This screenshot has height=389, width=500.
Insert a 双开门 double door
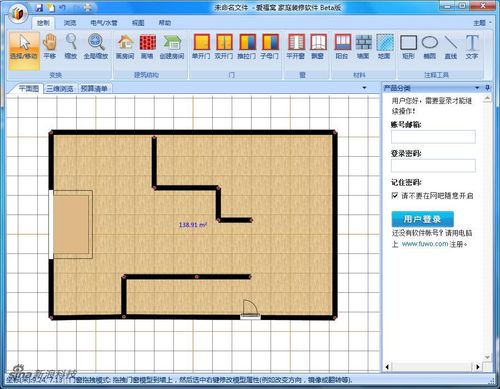(224, 47)
